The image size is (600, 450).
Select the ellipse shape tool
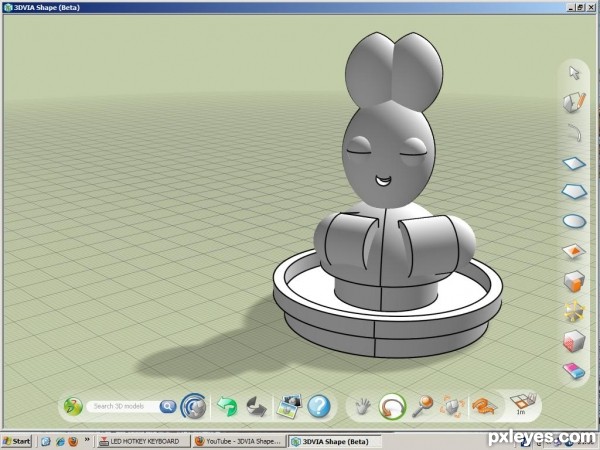[574, 221]
